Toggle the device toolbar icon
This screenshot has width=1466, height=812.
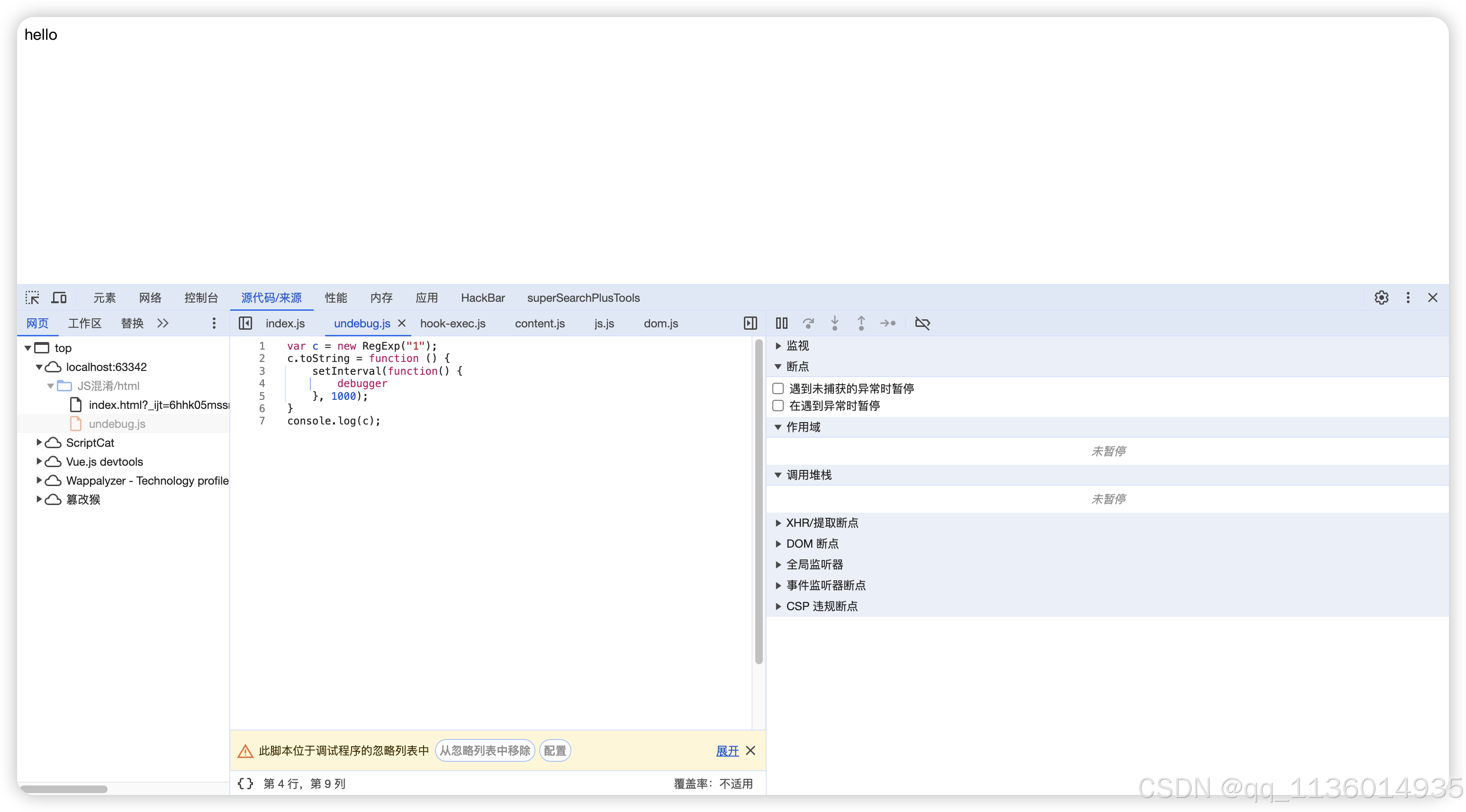click(x=59, y=298)
